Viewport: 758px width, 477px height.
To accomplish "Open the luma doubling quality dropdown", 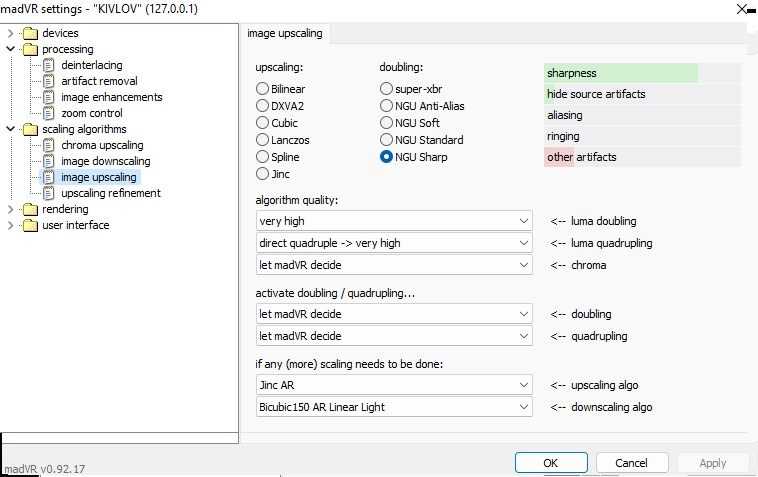I will click(x=394, y=221).
